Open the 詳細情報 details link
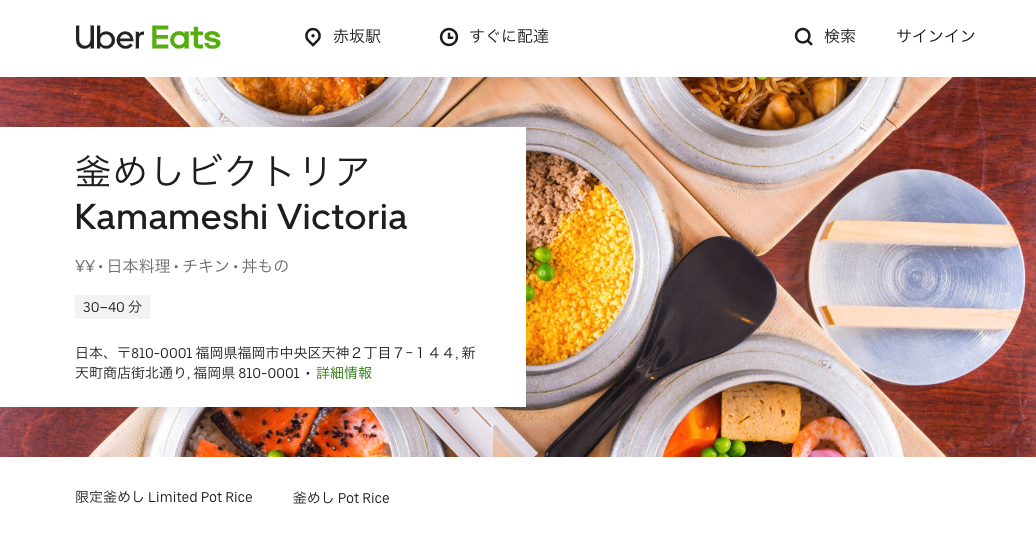Screen dimensions: 1036x536 click(x=344, y=373)
